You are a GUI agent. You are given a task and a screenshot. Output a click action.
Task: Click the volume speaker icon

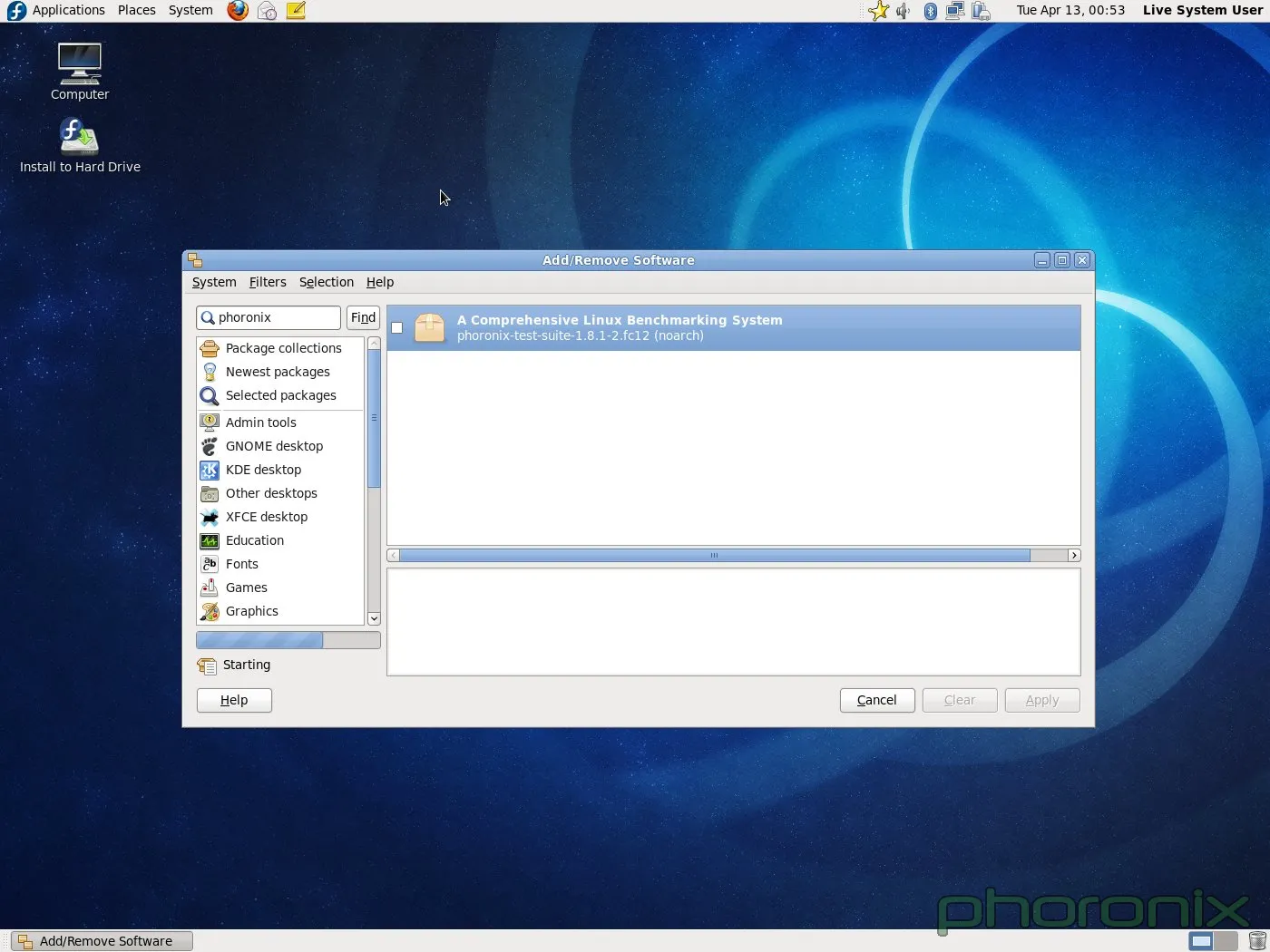click(x=904, y=10)
